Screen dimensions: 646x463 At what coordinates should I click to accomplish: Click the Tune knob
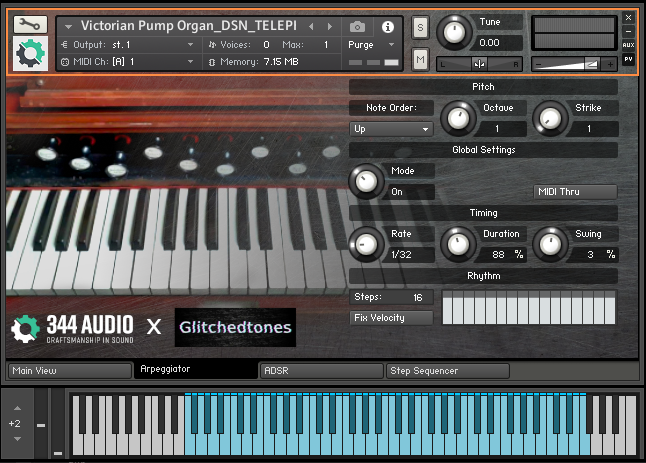tap(454, 32)
